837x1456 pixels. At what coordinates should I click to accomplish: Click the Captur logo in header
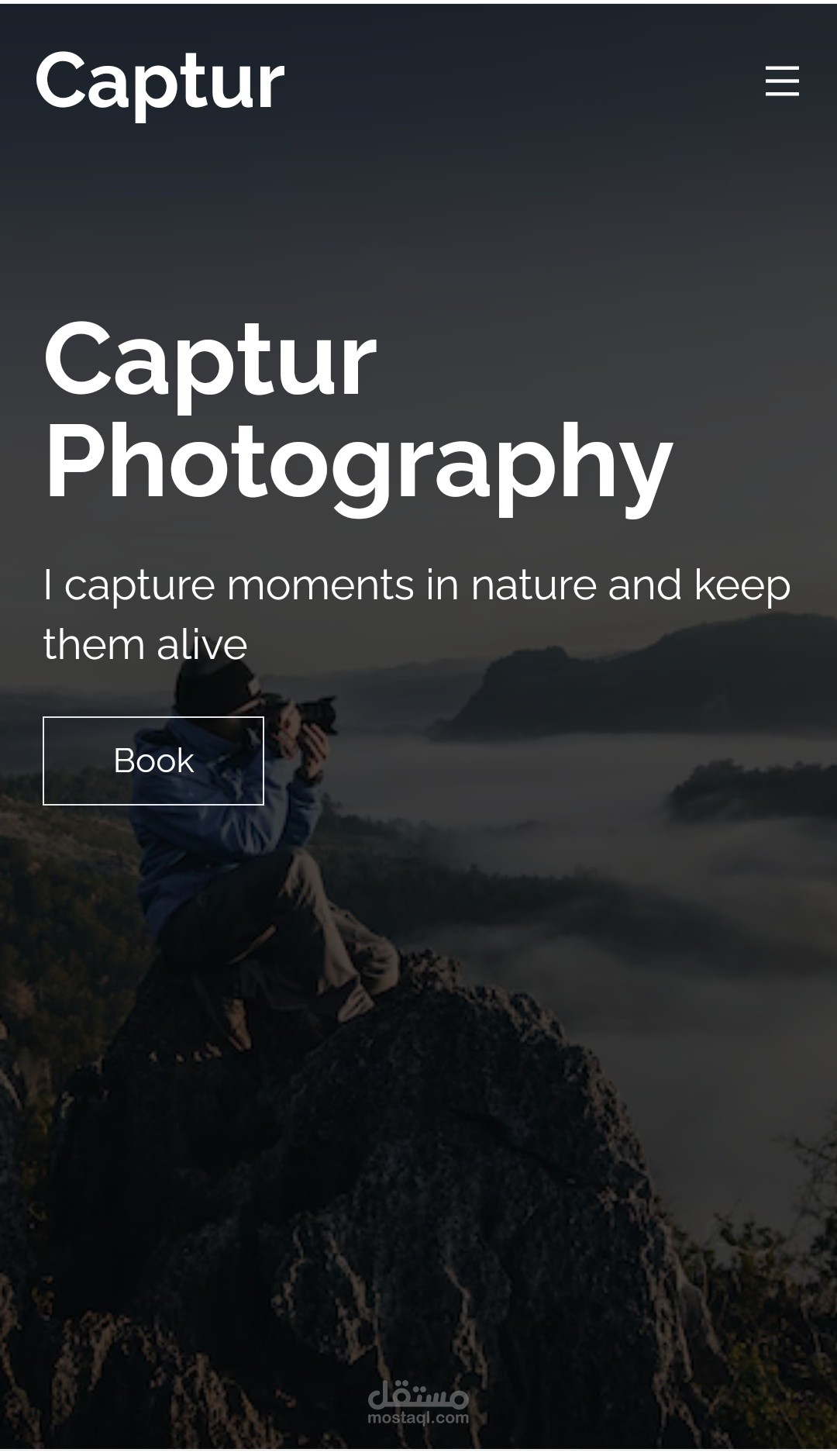(x=160, y=83)
